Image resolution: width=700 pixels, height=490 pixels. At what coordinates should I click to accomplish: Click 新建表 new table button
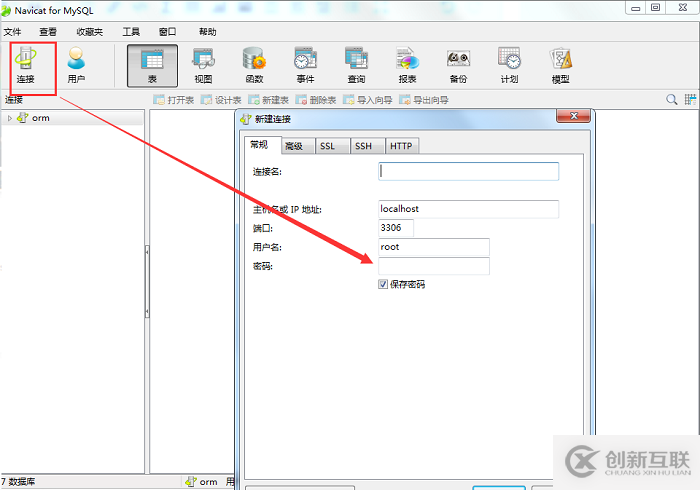click(268, 100)
